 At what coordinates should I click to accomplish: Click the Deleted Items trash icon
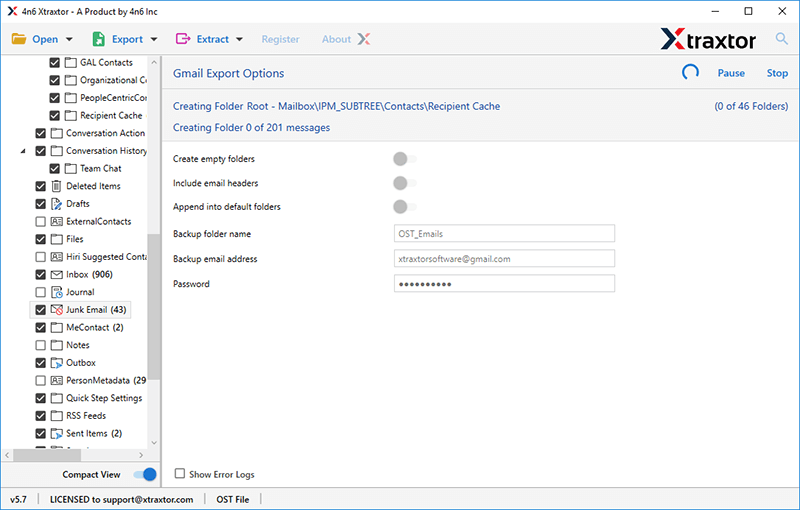pos(56,186)
